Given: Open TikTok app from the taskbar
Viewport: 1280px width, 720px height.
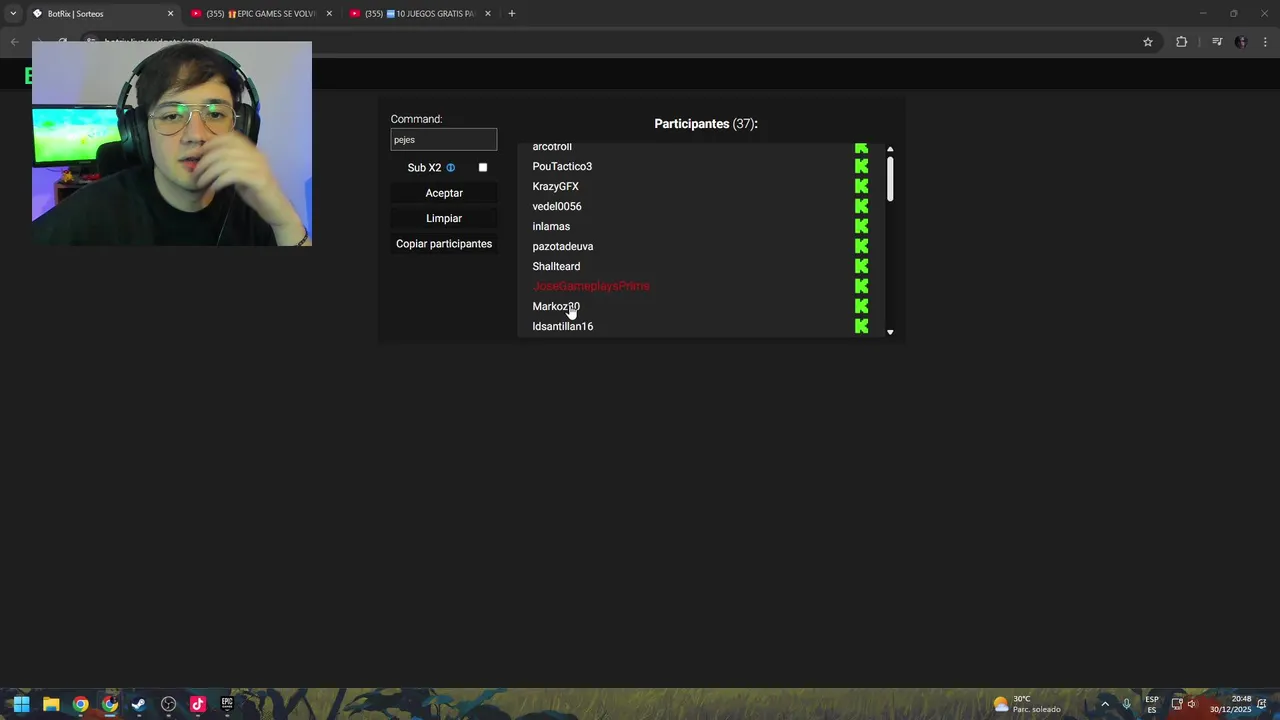Looking at the screenshot, I should pyautogui.click(x=198, y=704).
